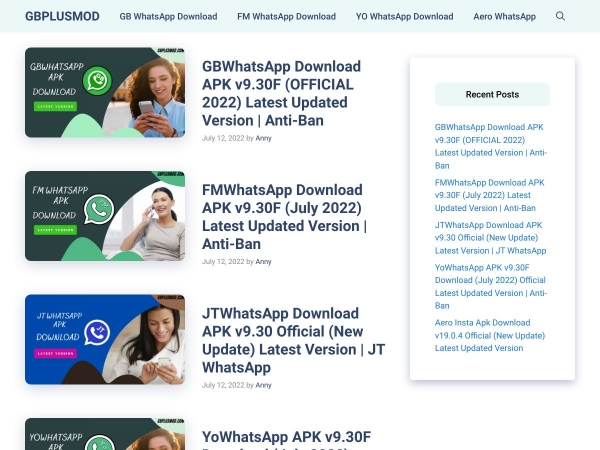Screen dimensions: 600x450
Task: Open FMWhatsApp Download APK v9.30F post title
Action: click(284, 217)
